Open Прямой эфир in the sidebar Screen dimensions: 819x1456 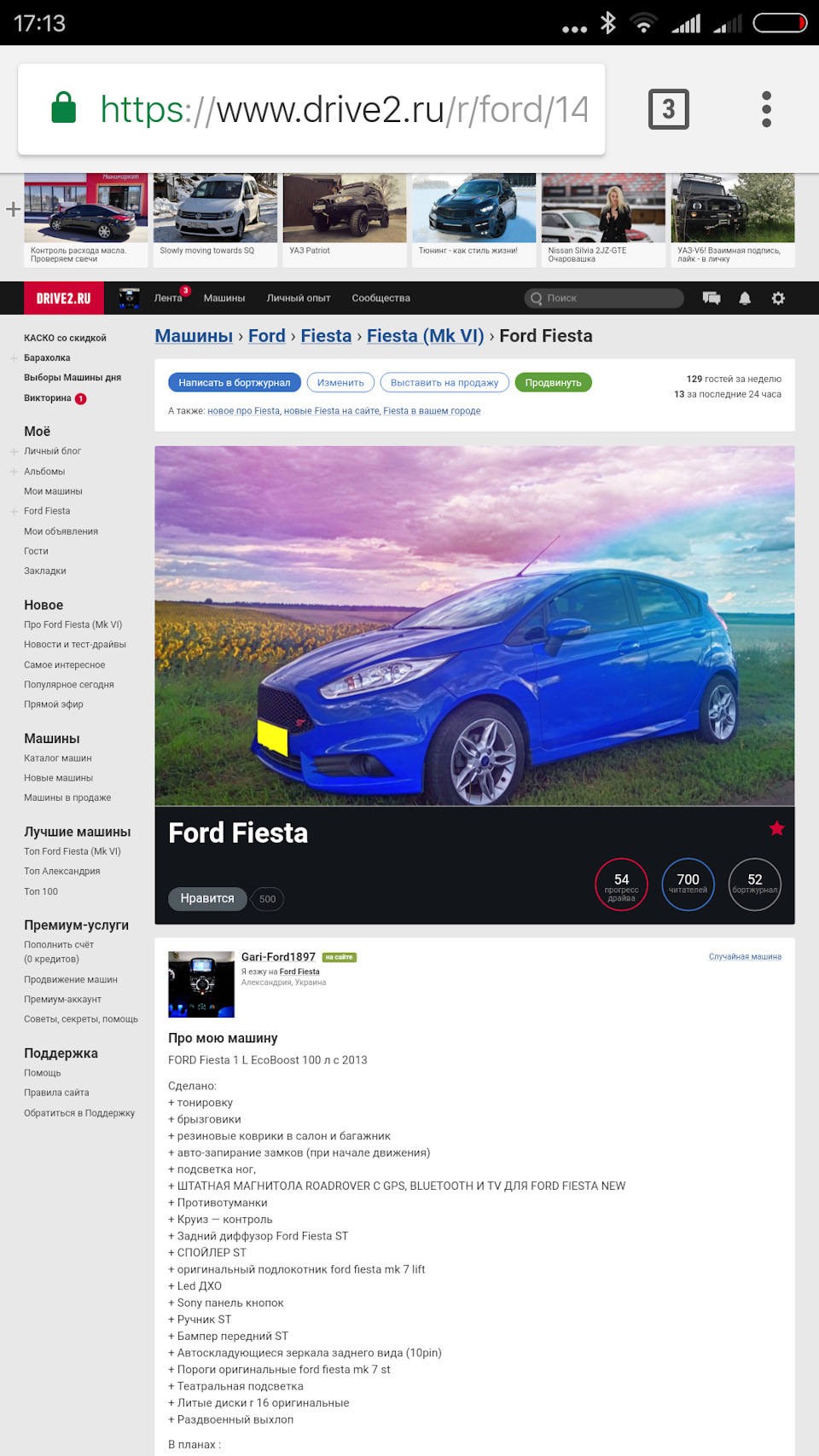[54, 705]
